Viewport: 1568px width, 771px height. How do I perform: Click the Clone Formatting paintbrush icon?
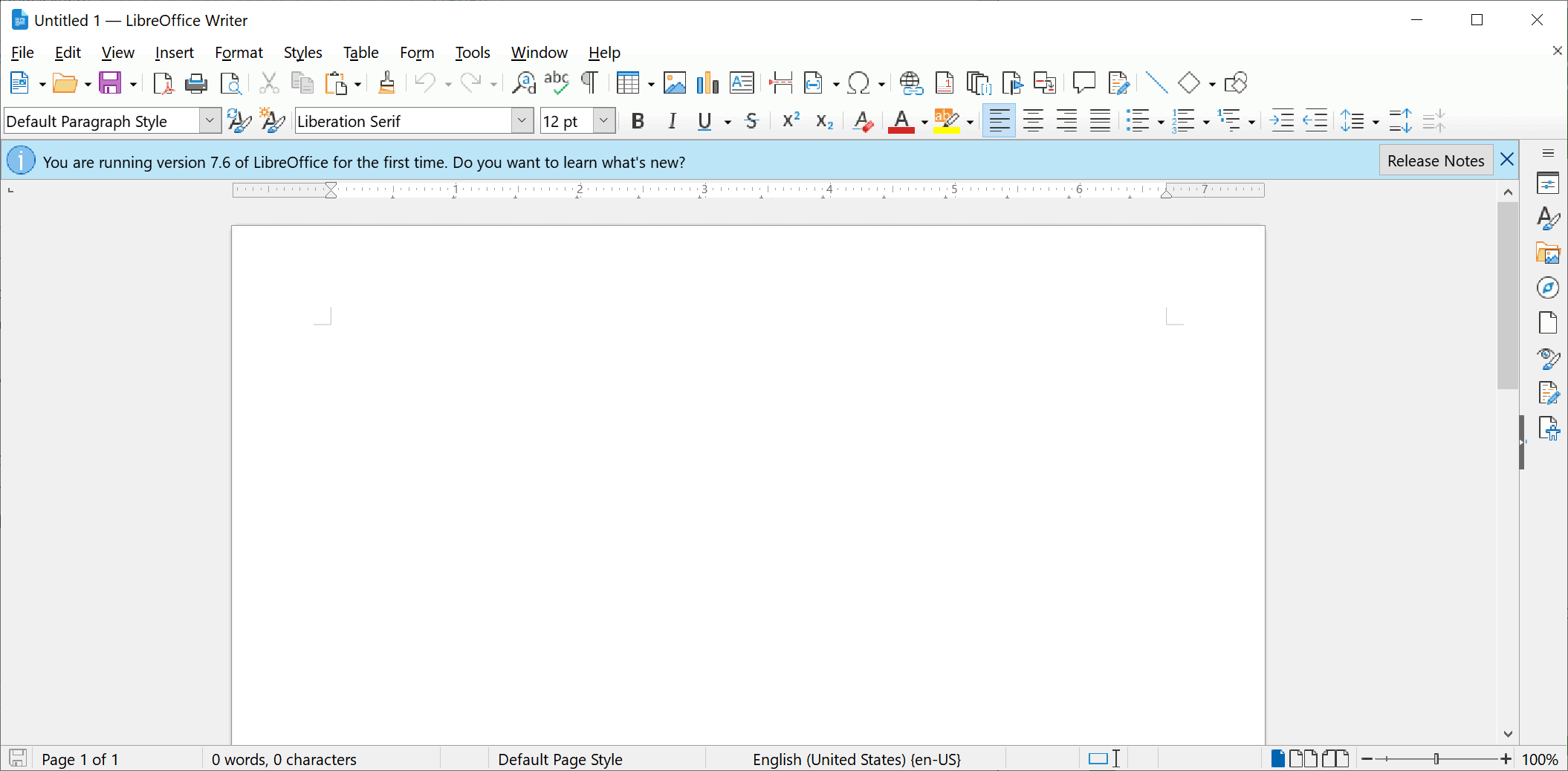pos(386,83)
